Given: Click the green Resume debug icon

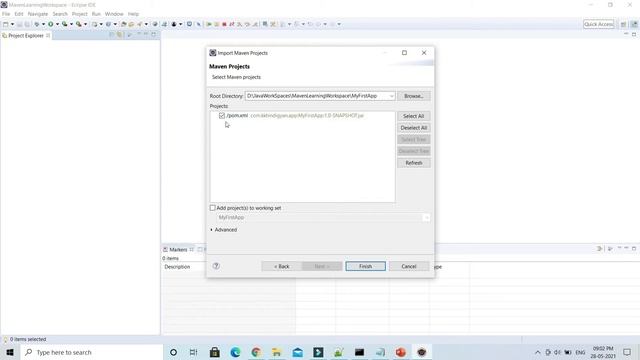Looking at the screenshot, I should pos(209,24).
